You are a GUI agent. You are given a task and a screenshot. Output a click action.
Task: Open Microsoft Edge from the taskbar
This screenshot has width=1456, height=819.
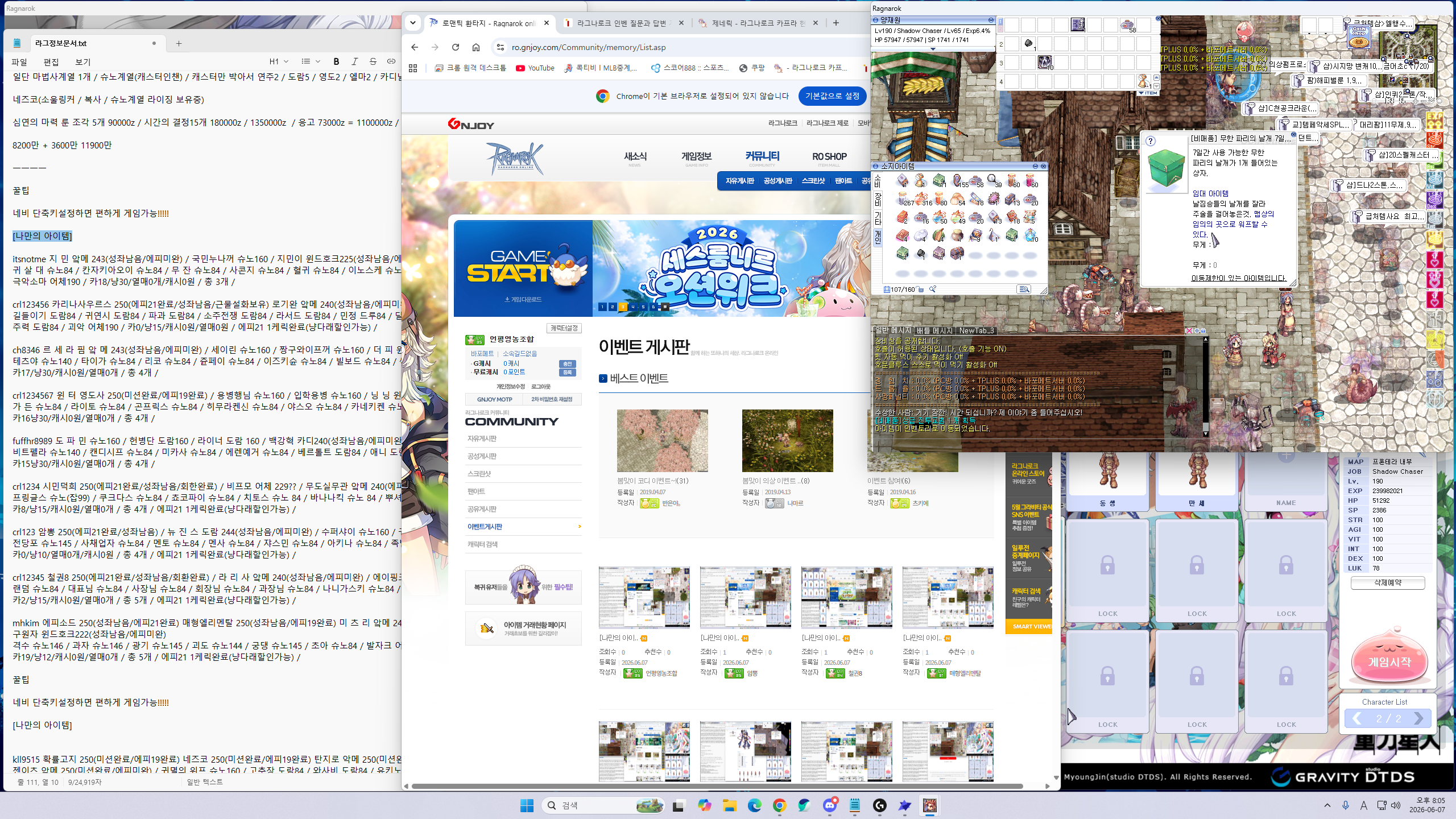tap(754, 805)
